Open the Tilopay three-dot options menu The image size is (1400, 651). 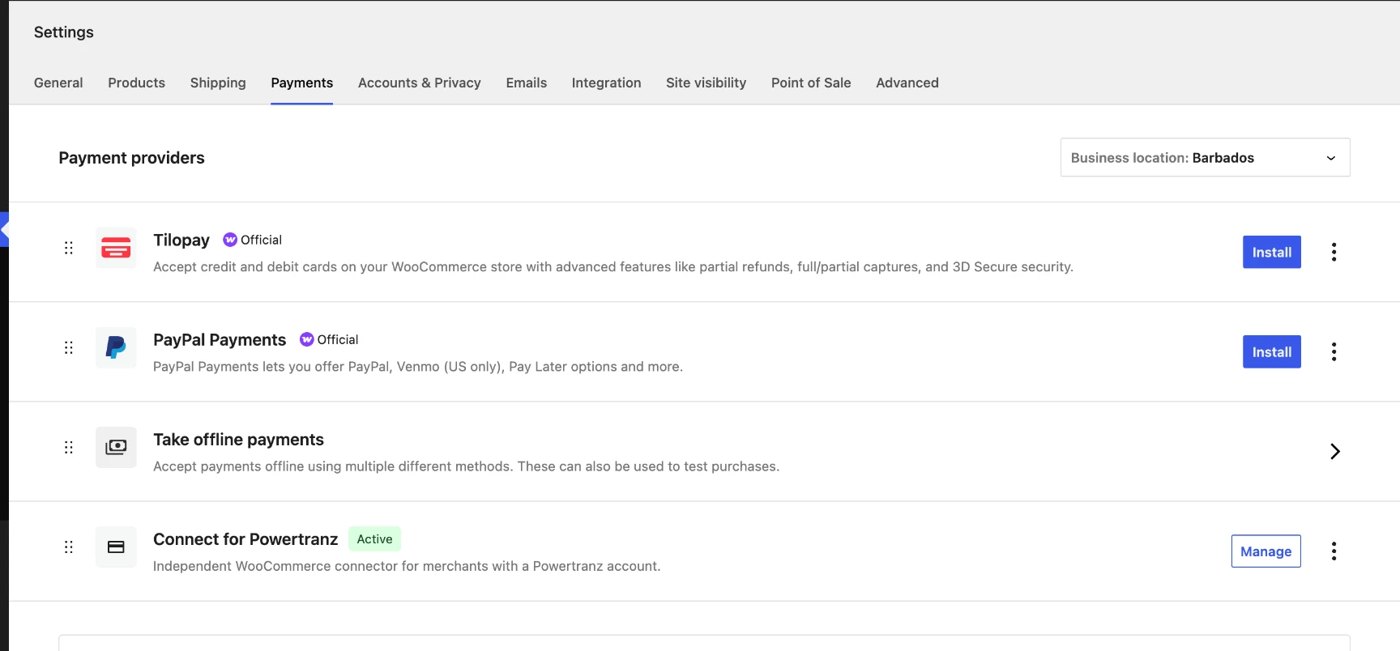[1334, 252]
